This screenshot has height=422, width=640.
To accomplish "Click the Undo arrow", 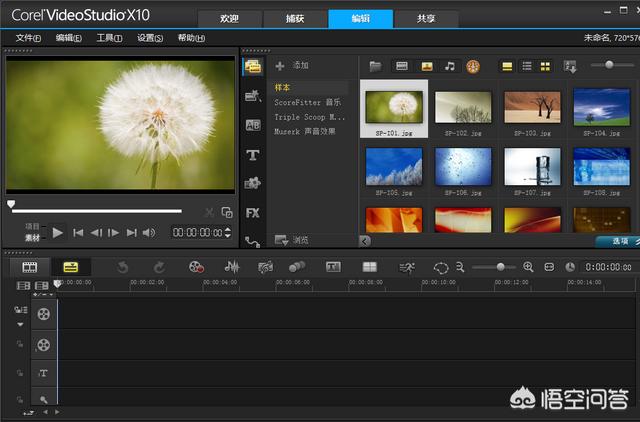I will (122, 267).
